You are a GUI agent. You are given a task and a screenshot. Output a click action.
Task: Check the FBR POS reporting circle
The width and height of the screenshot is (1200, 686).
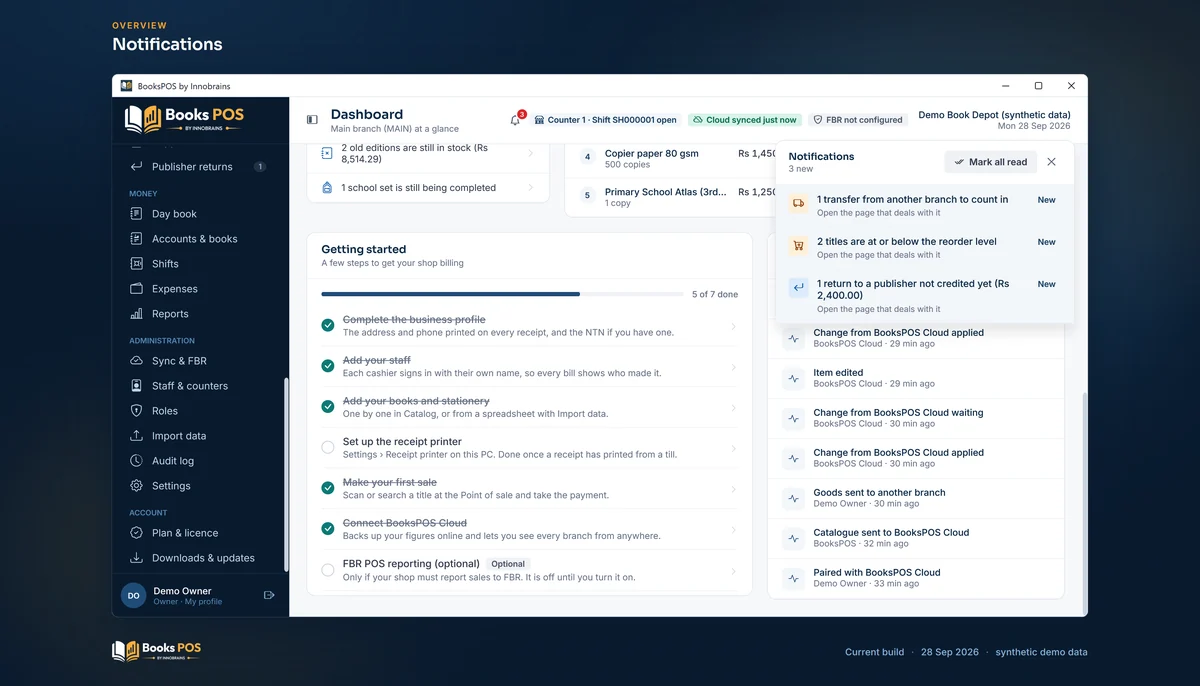click(x=328, y=570)
